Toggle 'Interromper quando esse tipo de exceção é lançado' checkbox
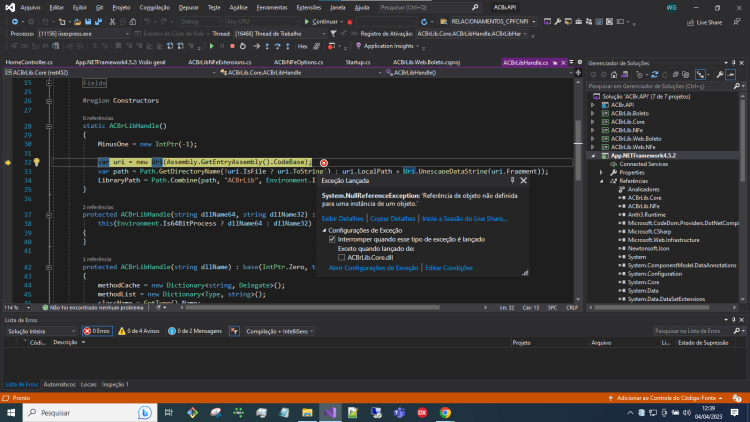The height and width of the screenshot is (422, 750). pos(332,239)
